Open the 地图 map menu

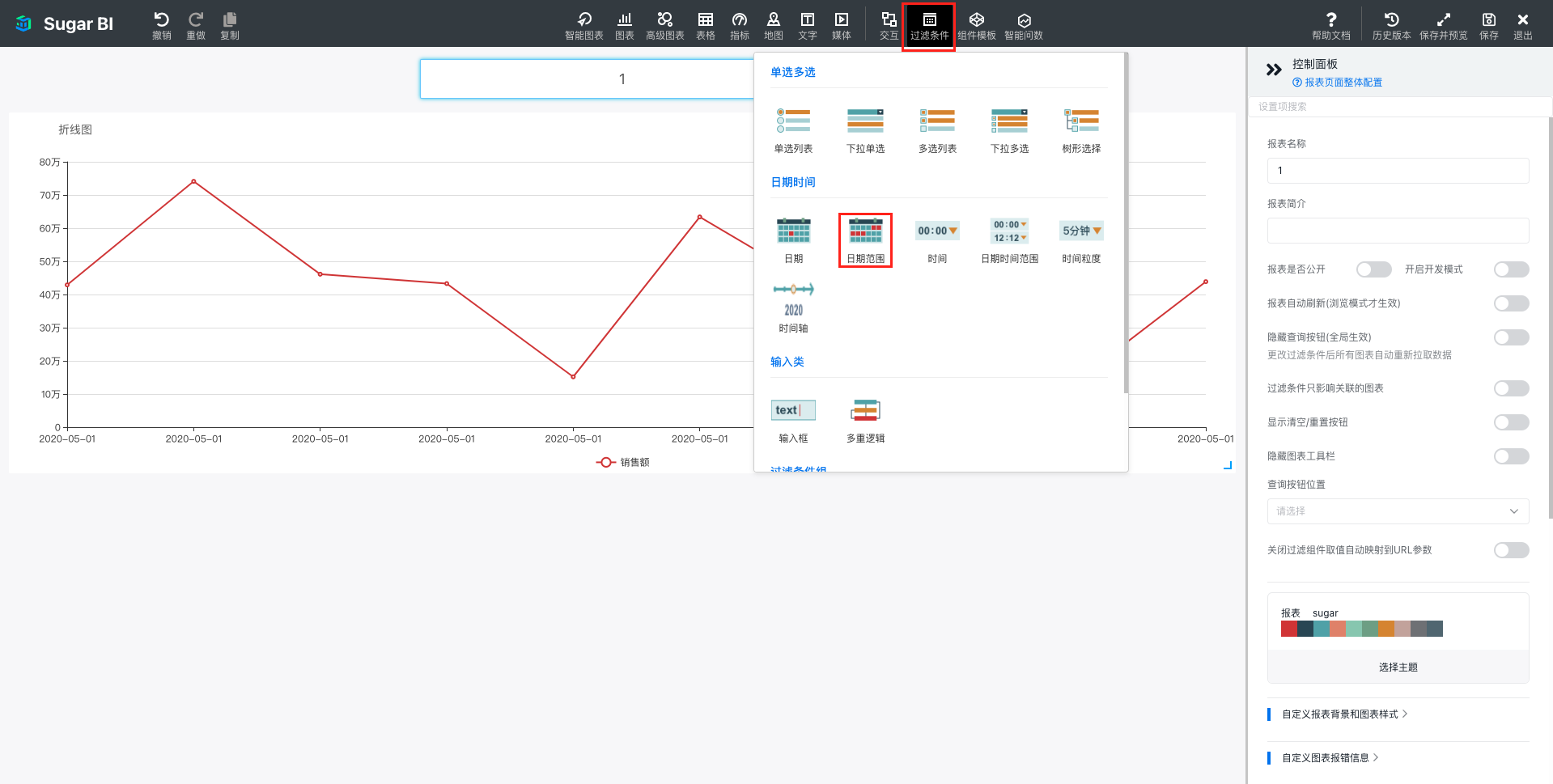click(774, 25)
